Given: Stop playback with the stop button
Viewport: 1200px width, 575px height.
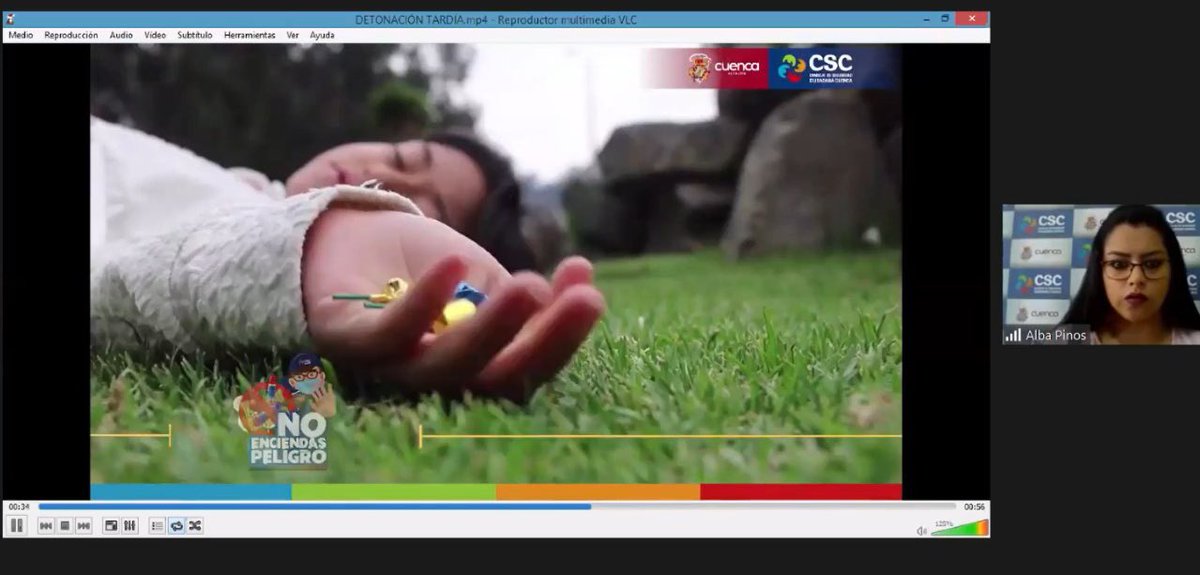Looking at the screenshot, I should point(65,526).
